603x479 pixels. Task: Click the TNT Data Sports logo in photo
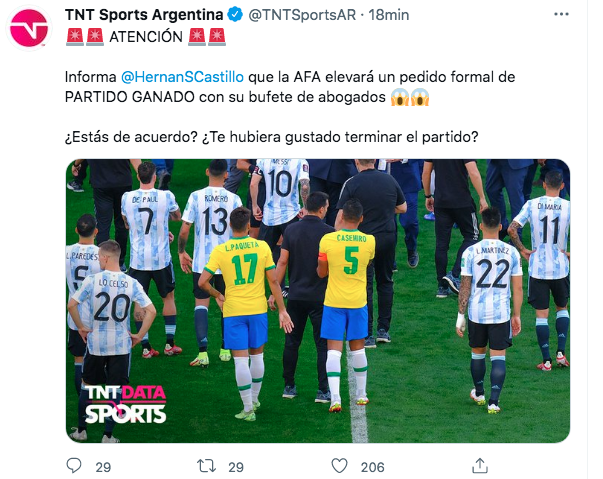(125, 404)
